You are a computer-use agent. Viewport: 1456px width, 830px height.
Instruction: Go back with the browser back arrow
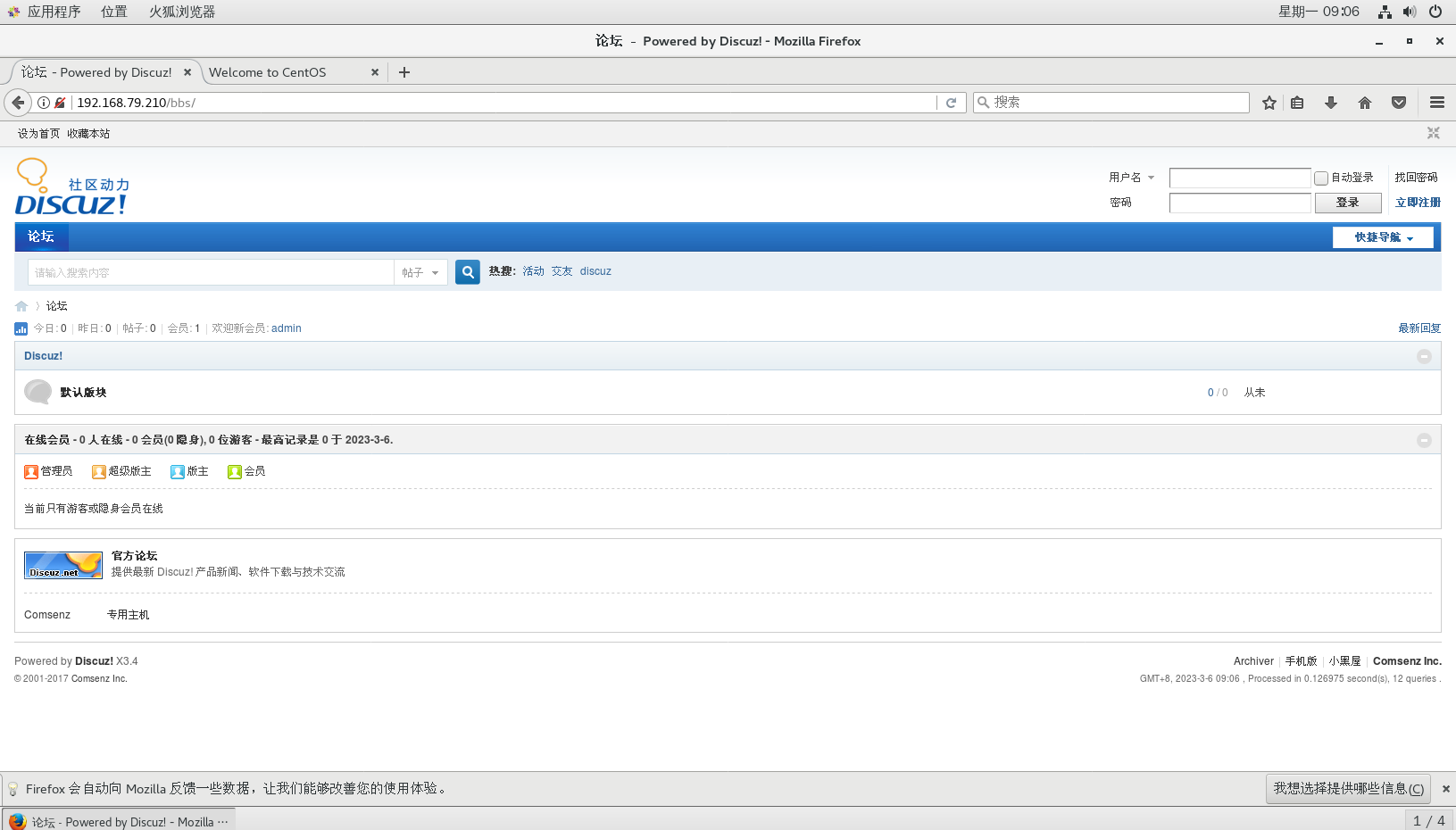coord(18,103)
